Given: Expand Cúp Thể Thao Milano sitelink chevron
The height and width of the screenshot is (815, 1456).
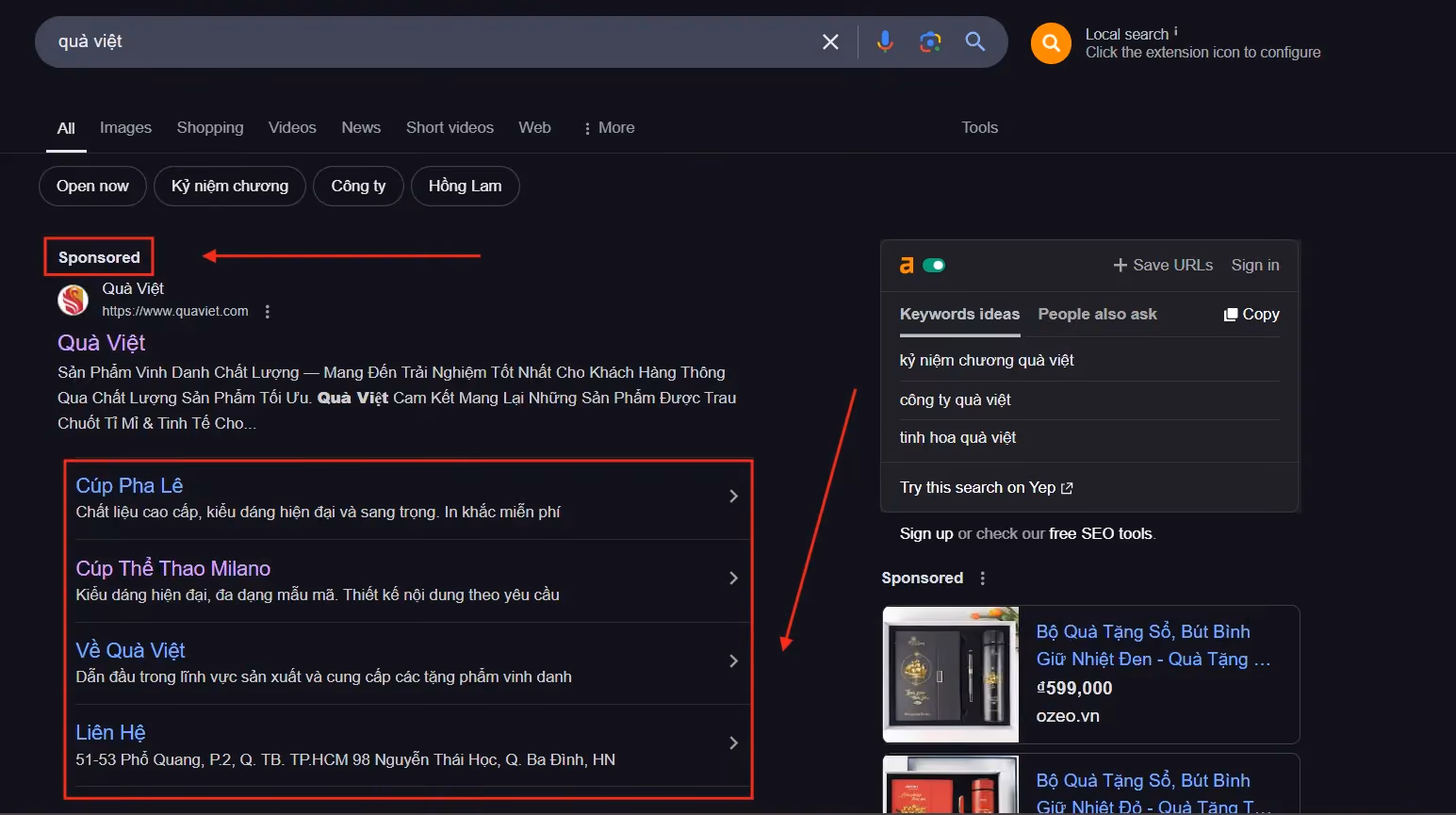Looking at the screenshot, I should coord(733,579).
